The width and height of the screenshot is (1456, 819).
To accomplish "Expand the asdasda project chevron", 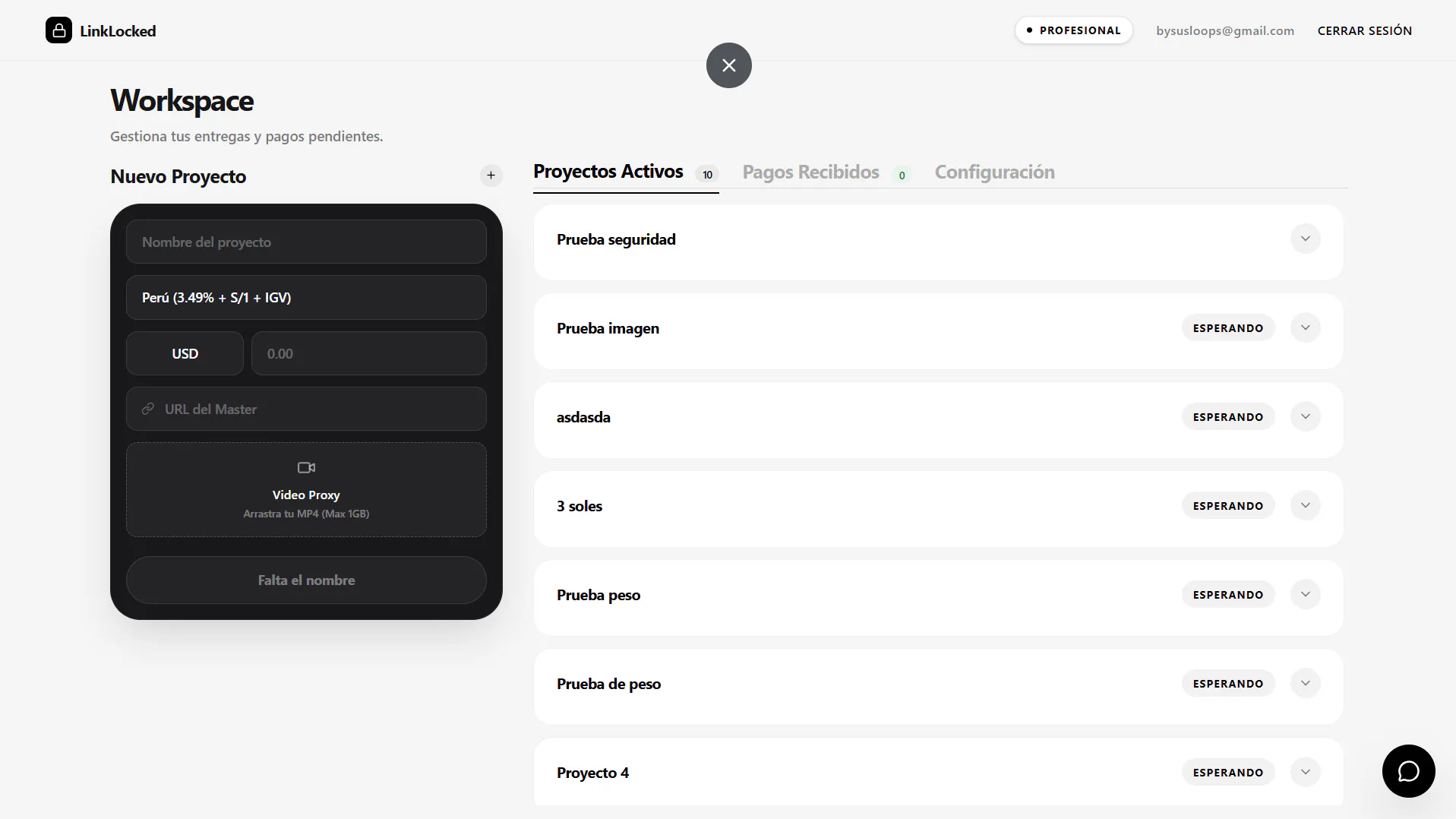I will pos(1305,416).
